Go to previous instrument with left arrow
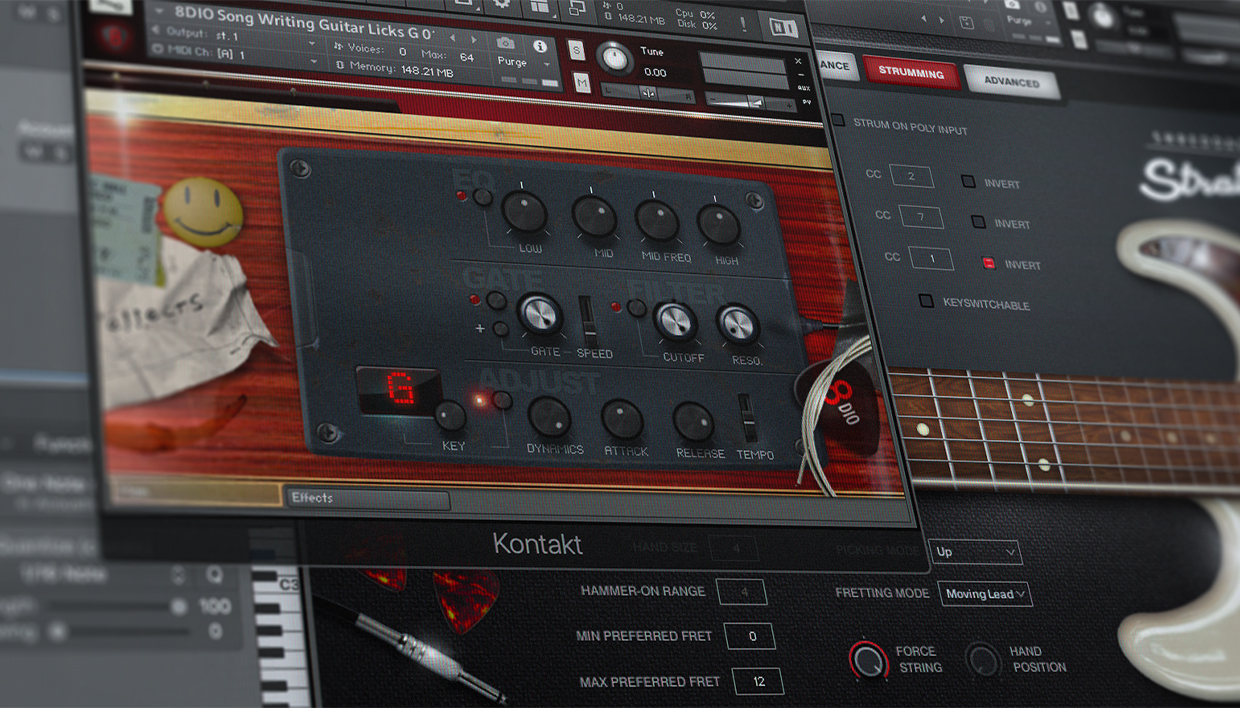1240x708 pixels. click(455, 39)
